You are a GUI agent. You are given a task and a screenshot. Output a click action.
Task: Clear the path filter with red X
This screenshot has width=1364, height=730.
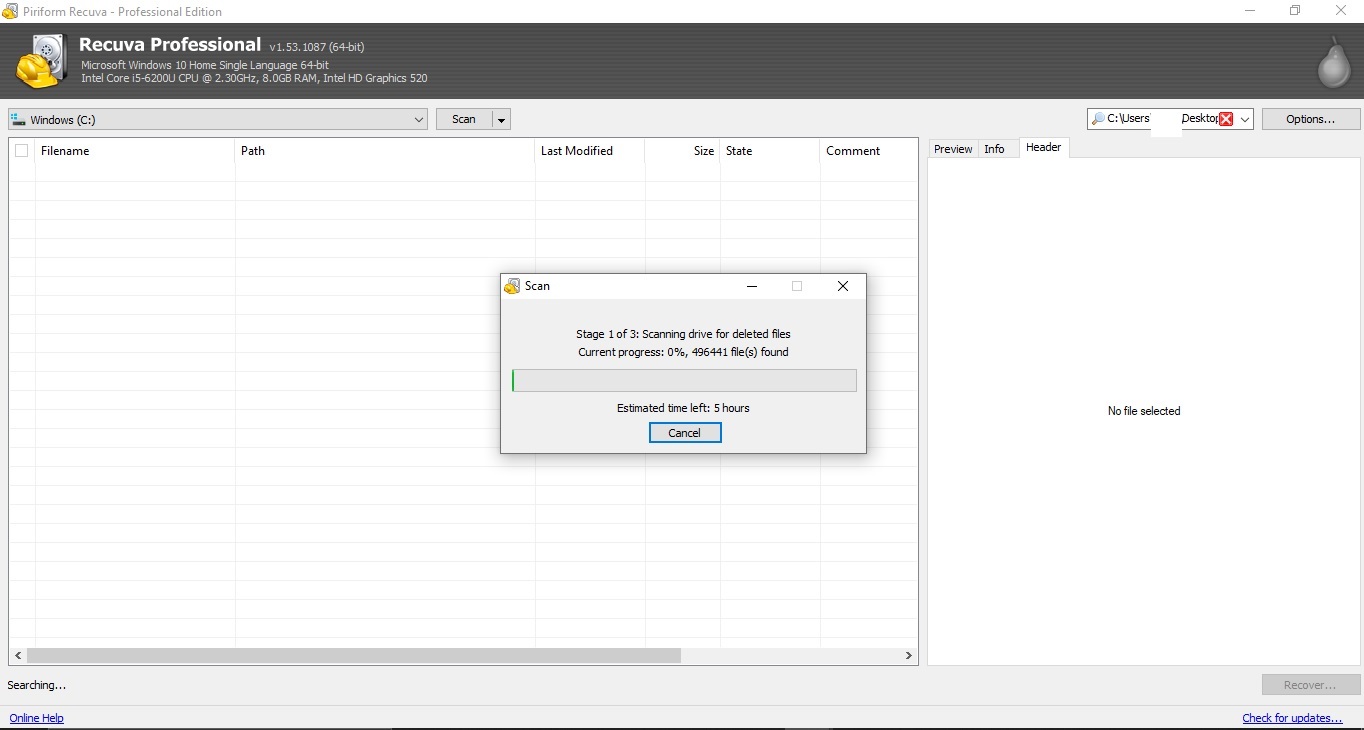point(1226,119)
